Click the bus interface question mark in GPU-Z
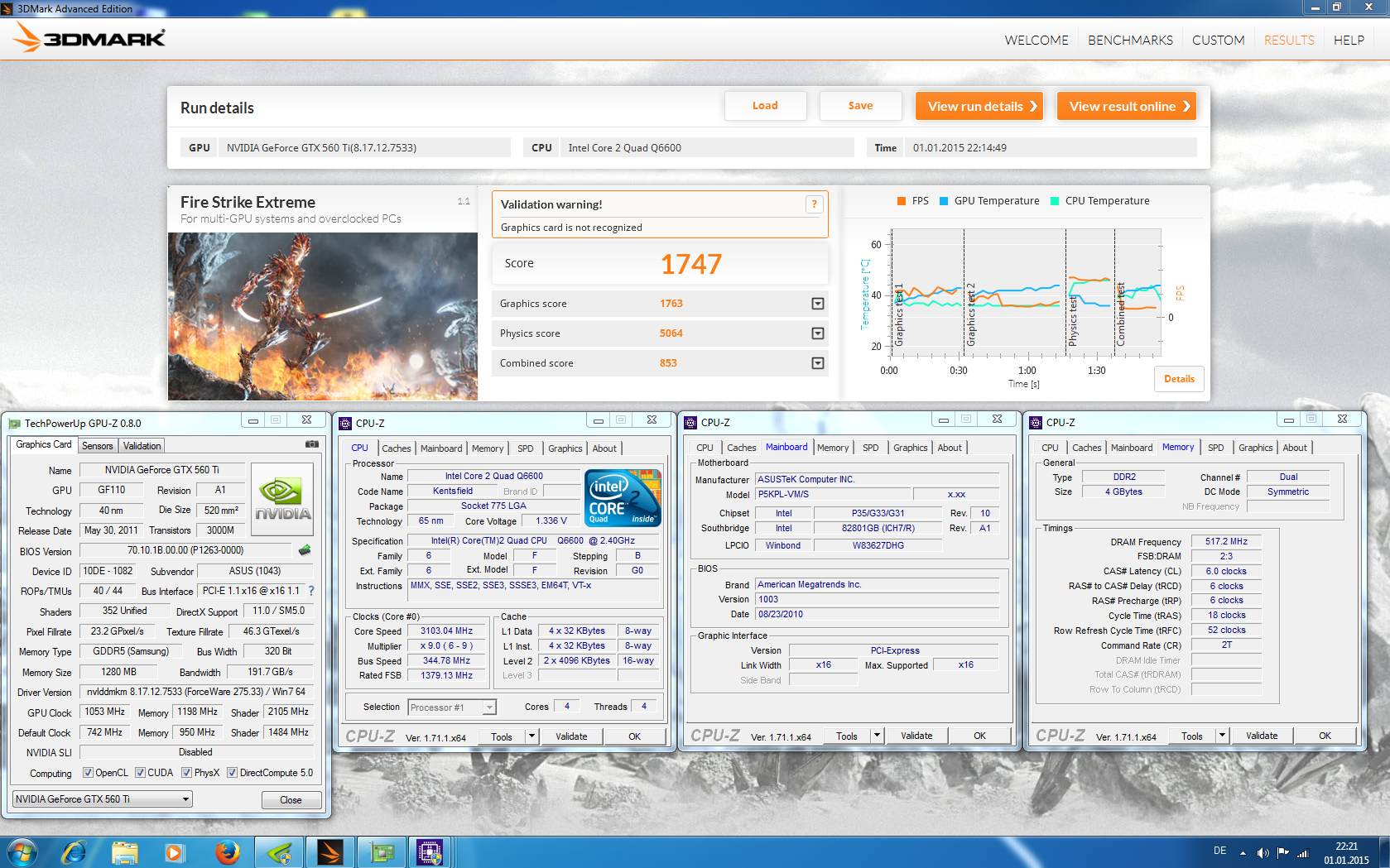Screen dimensions: 1390x868 [x=311, y=591]
